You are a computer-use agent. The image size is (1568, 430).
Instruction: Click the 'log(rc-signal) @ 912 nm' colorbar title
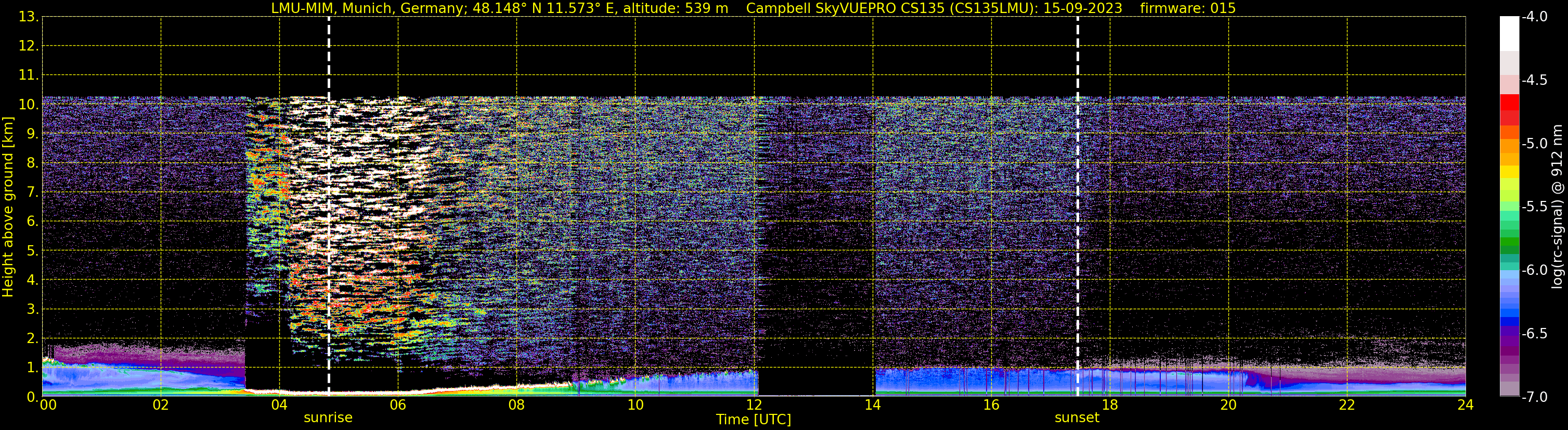(x=1558, y=207)
